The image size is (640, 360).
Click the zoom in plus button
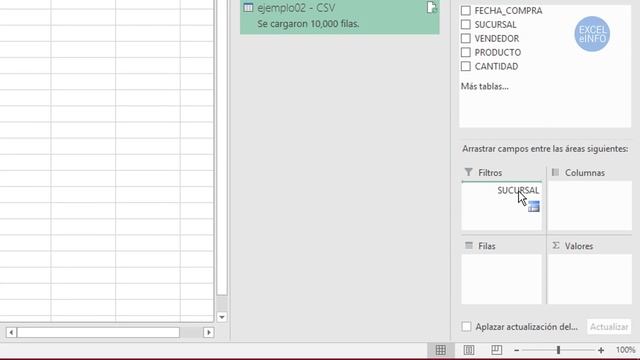coord(601,350)
